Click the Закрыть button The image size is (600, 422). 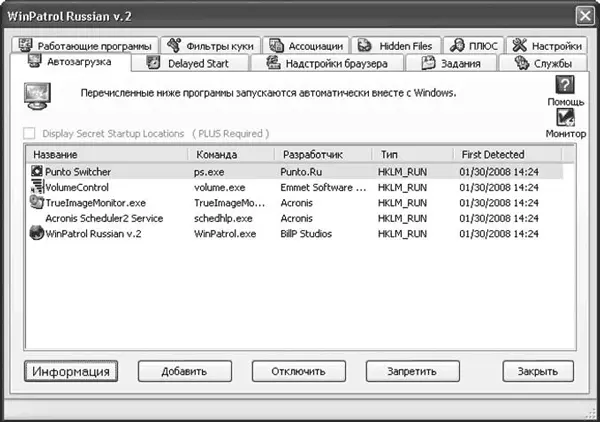(x=538, y=371)
